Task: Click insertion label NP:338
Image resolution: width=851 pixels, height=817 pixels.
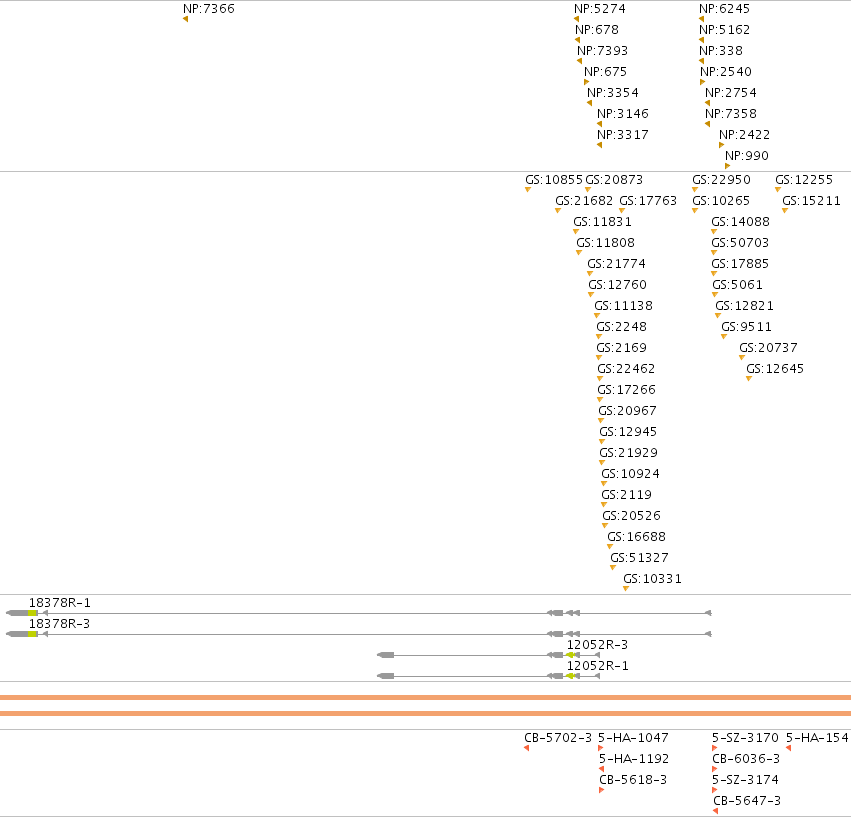Action: click(x=721, y=51)
